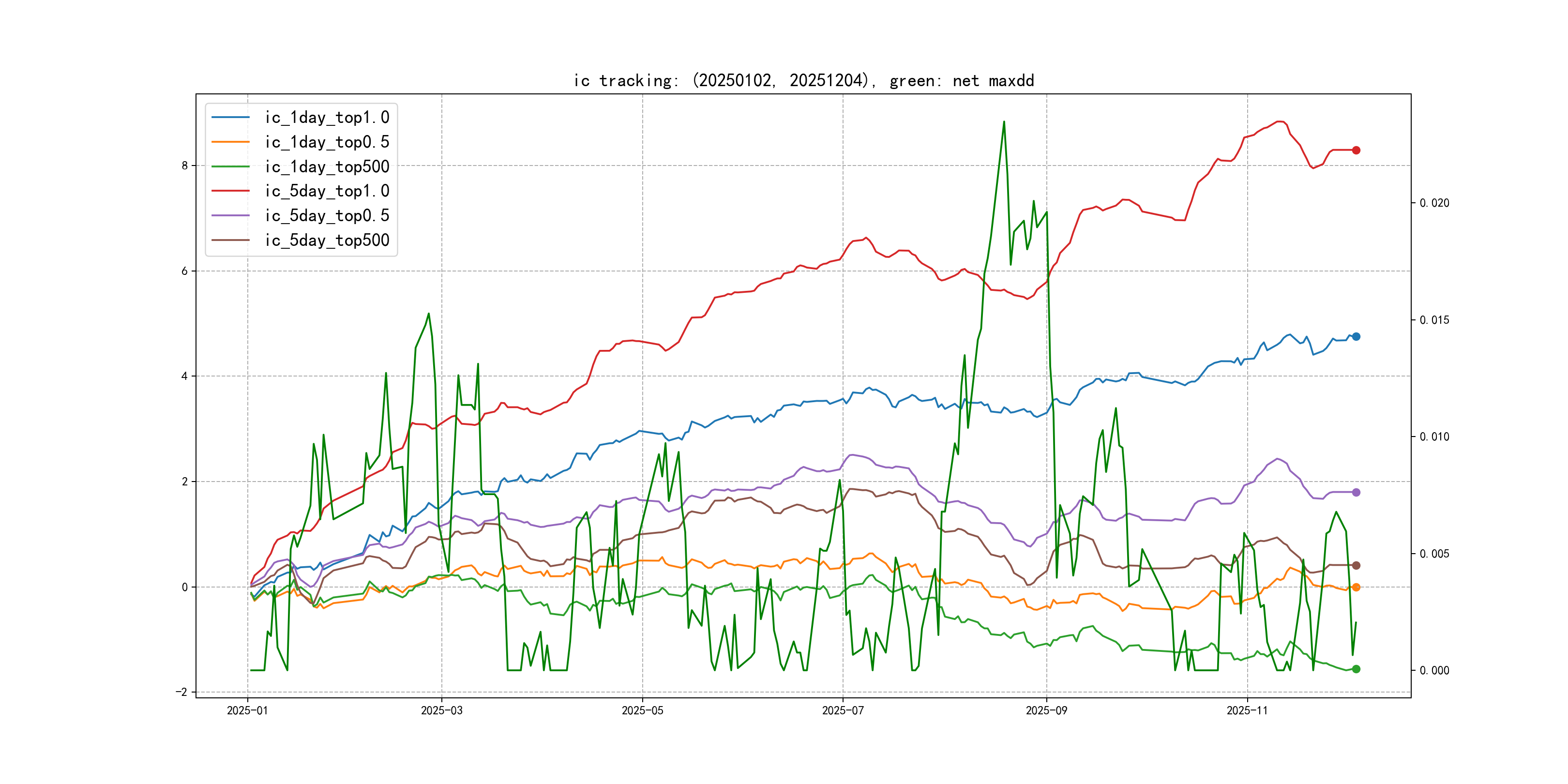Click the 8 left-axis tick label
The width and height of the screenshot is (1568, 784).
tap(184, 166)
